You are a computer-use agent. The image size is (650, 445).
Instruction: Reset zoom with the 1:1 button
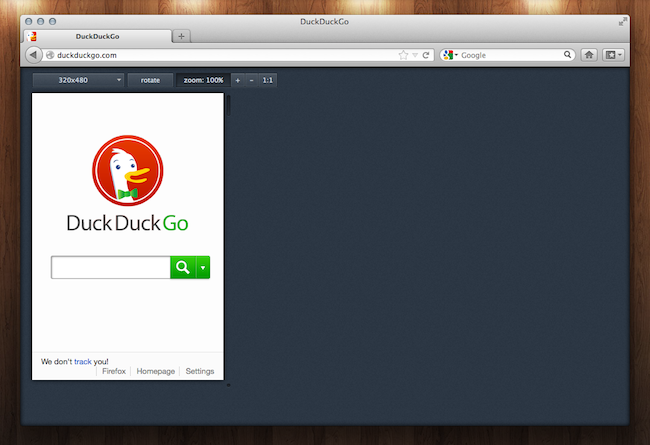268,80
